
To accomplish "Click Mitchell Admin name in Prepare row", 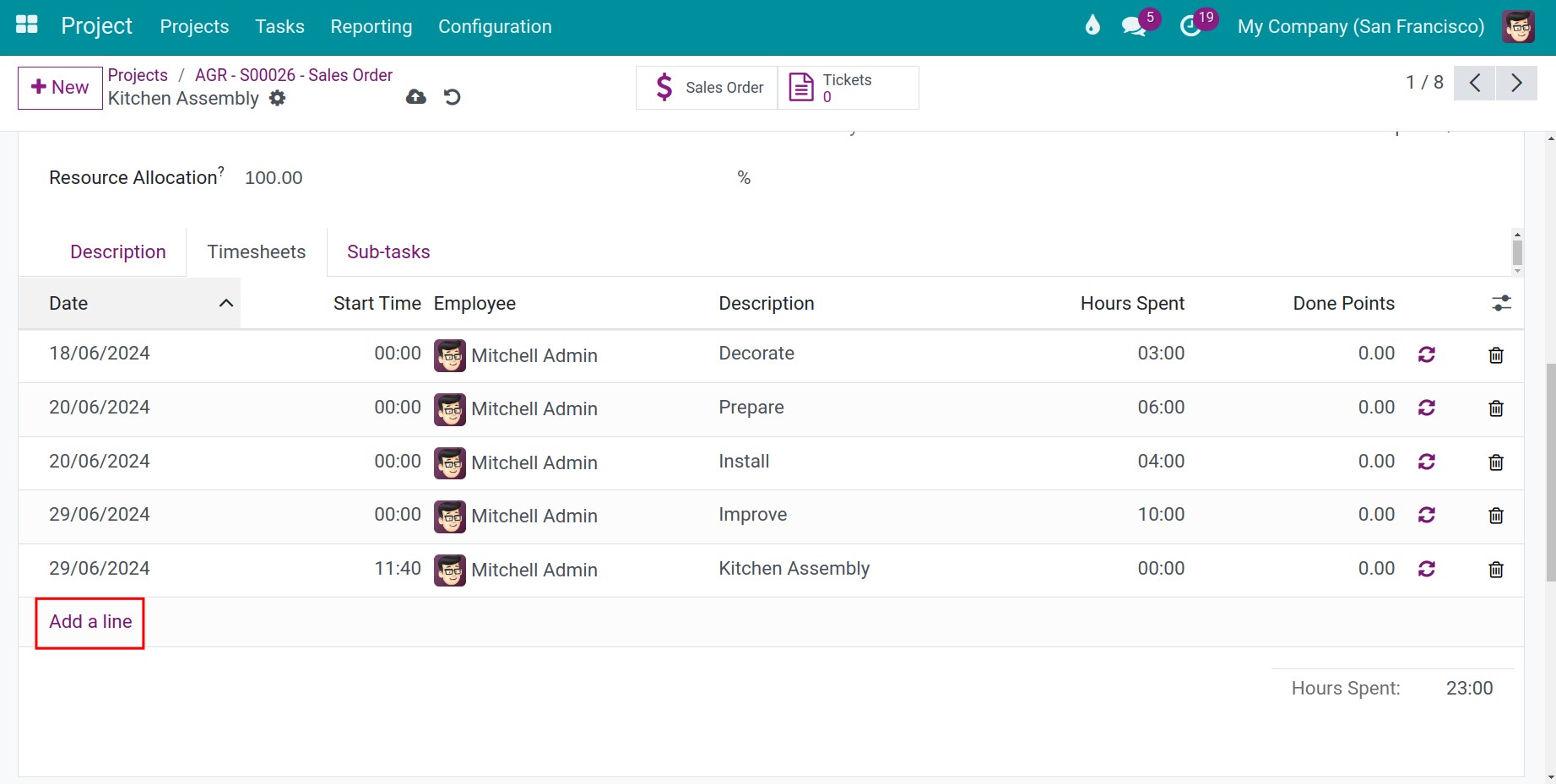I will click(534, 409).
